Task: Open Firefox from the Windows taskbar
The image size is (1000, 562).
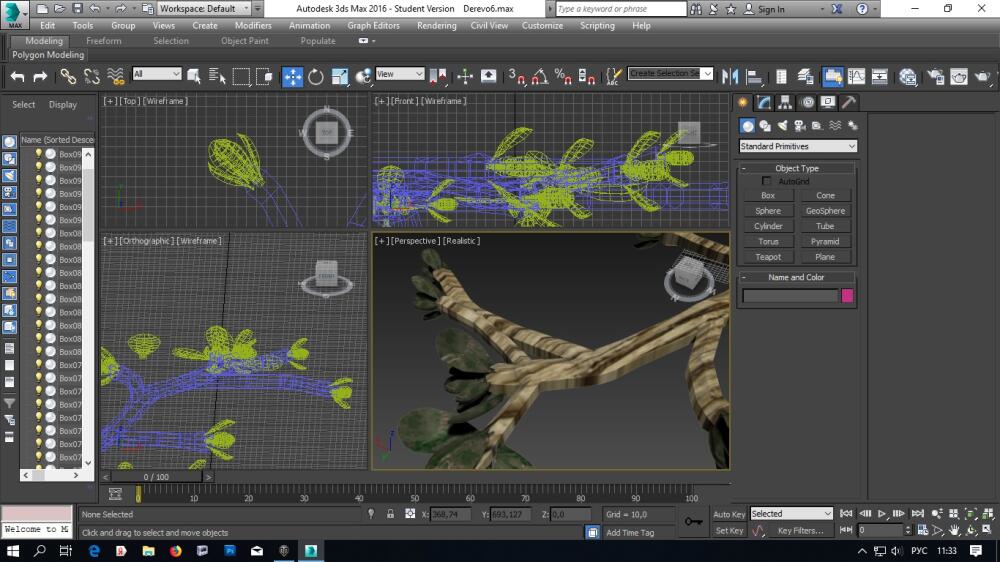Action: point(175,551)
